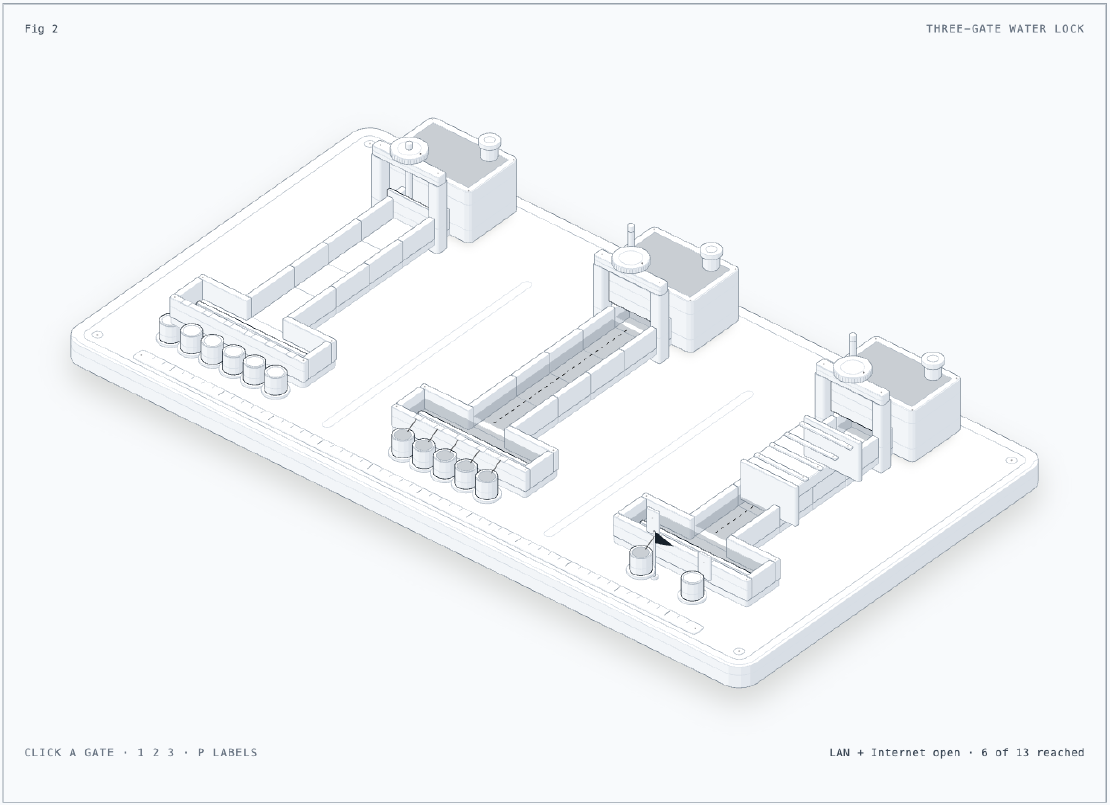Click the 'CLICK A GATE · 1 2 3 · P LABELS' hint
1110x805 pixels.
coord(141,752)
